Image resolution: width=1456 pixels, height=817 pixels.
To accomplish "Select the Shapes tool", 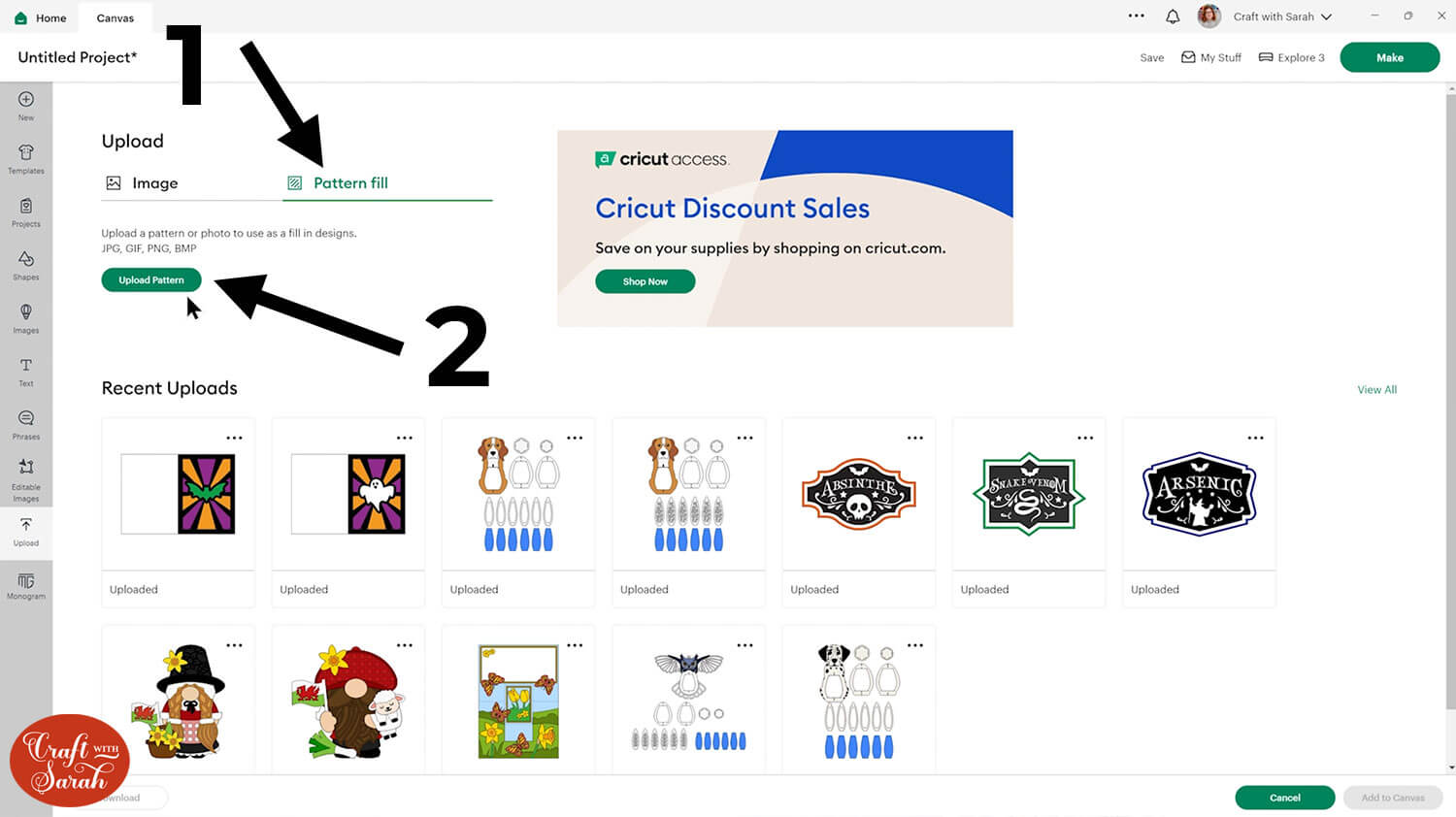I will (26, 265).
